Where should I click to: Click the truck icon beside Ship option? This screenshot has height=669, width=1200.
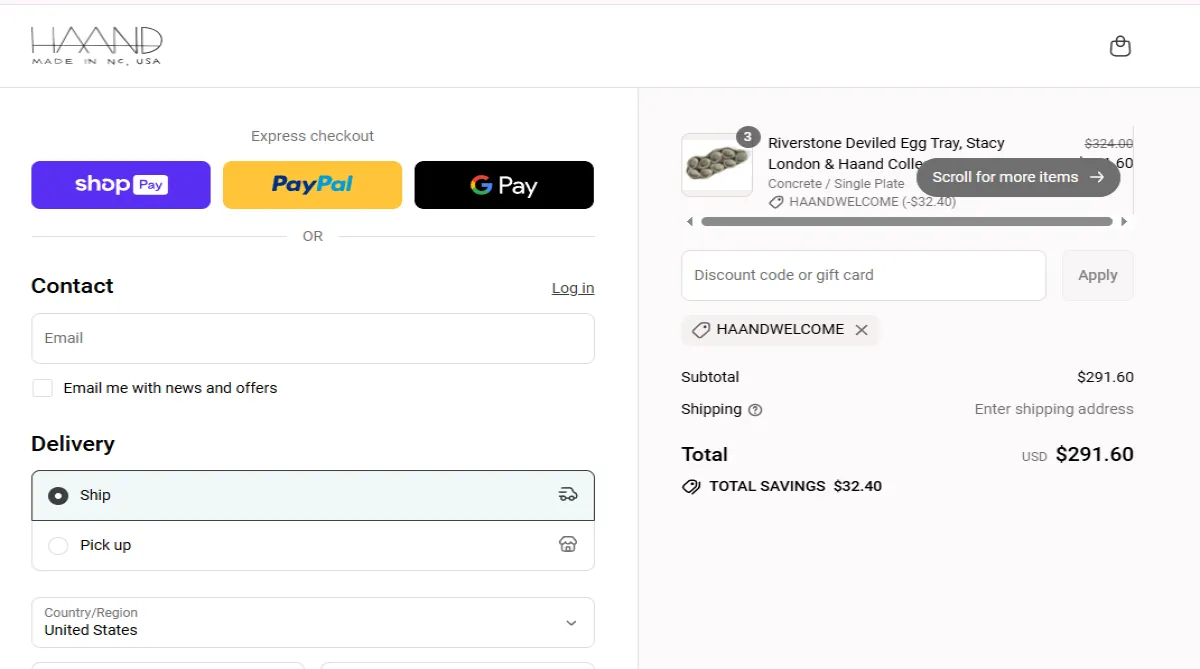pyautogui.click(x=568, y=494)
